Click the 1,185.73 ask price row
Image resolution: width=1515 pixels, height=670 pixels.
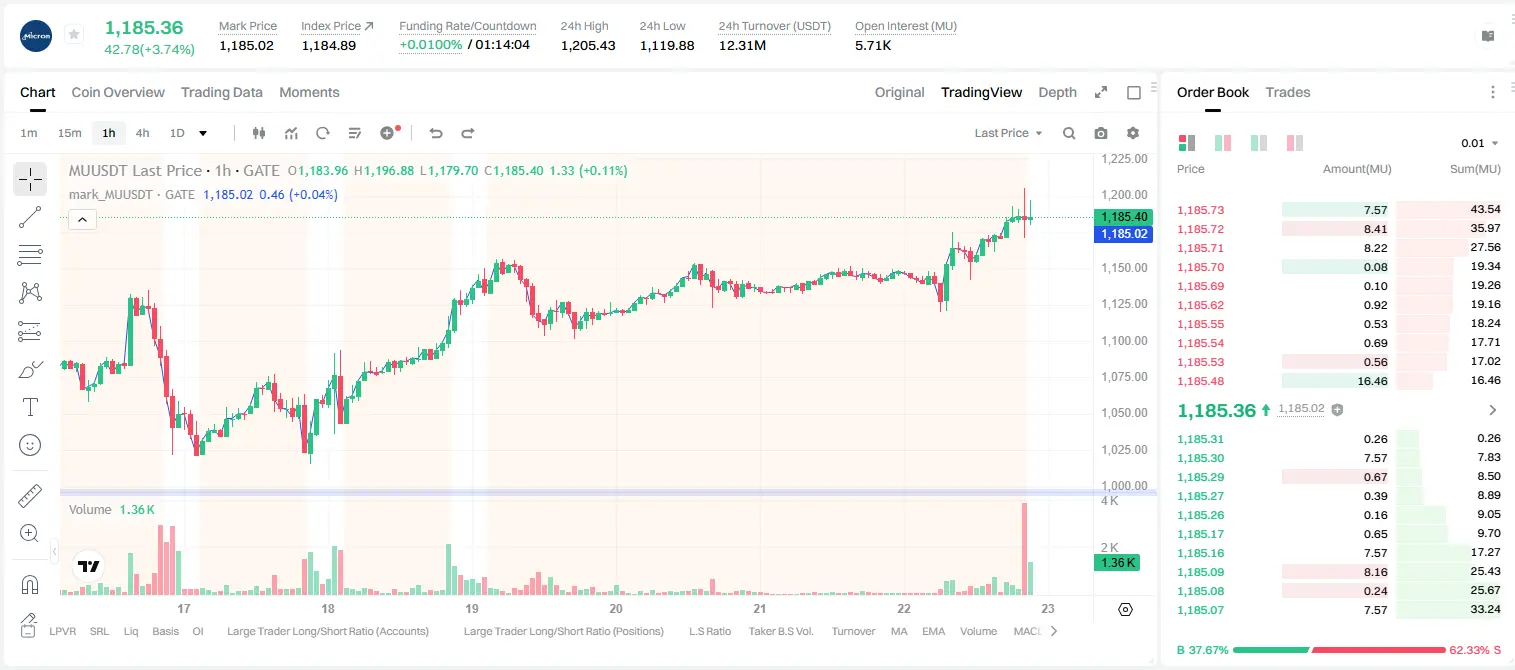tap(1339, 210)
